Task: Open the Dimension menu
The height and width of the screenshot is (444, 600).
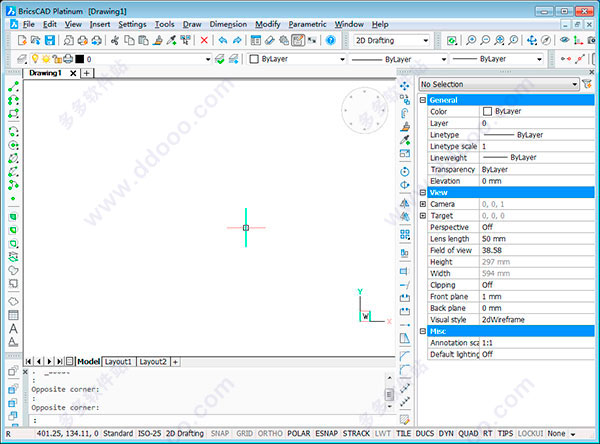Action: [228, 24]
